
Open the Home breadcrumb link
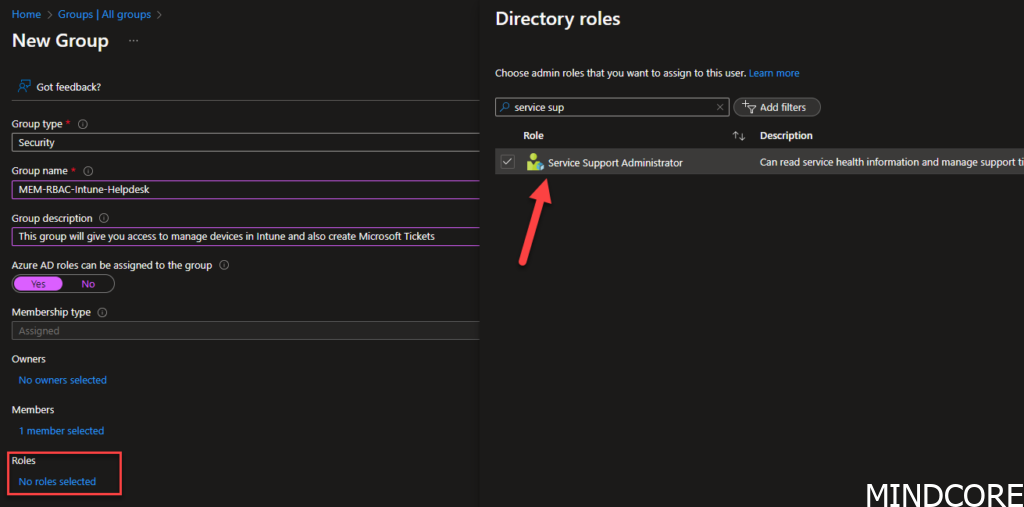[26, 14]
